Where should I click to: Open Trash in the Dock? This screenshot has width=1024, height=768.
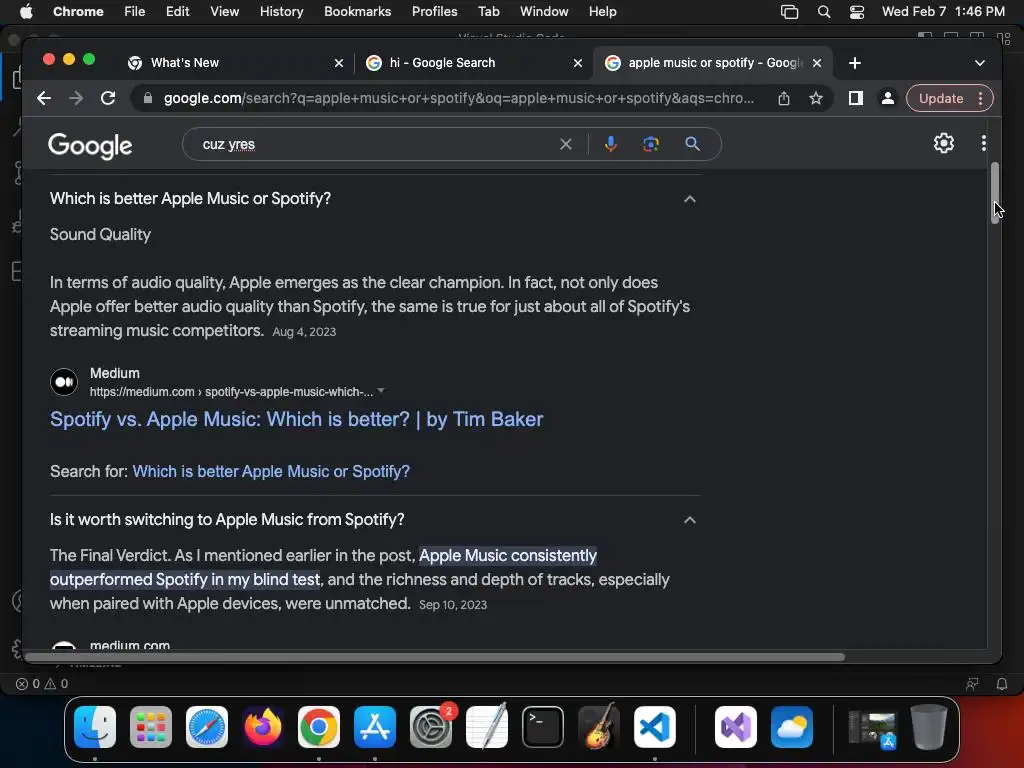coord(929,727)
